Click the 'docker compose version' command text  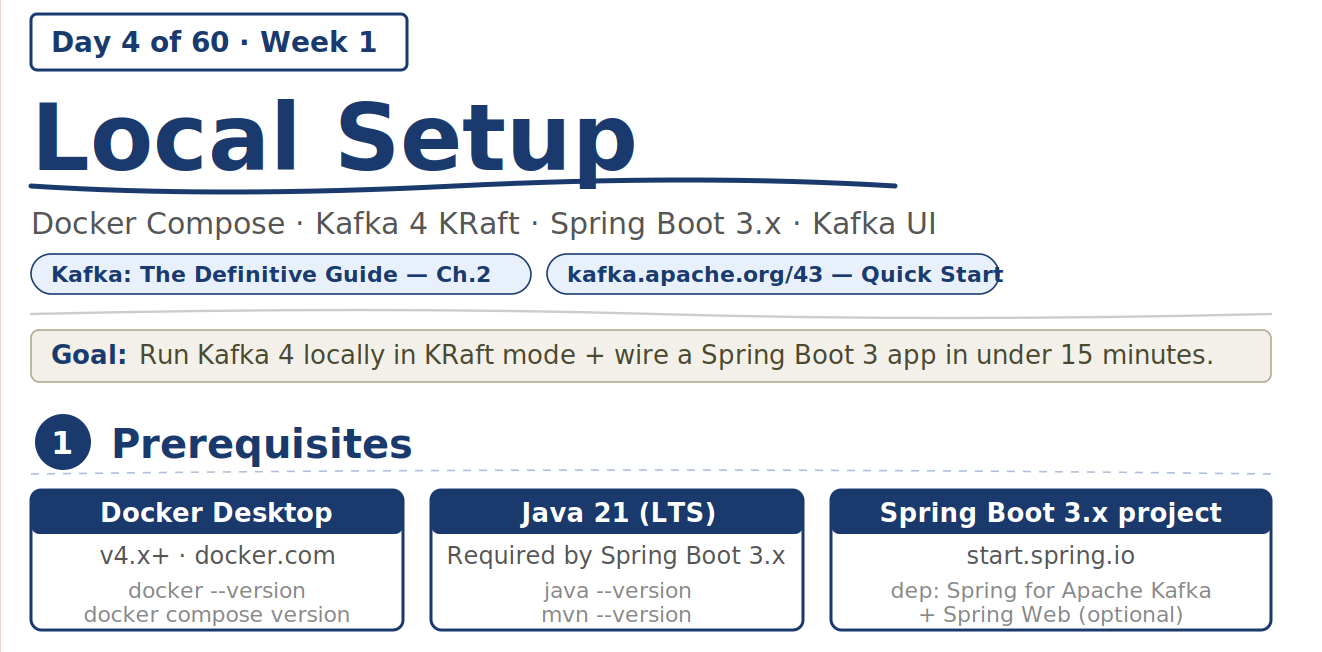click(217, 614)
